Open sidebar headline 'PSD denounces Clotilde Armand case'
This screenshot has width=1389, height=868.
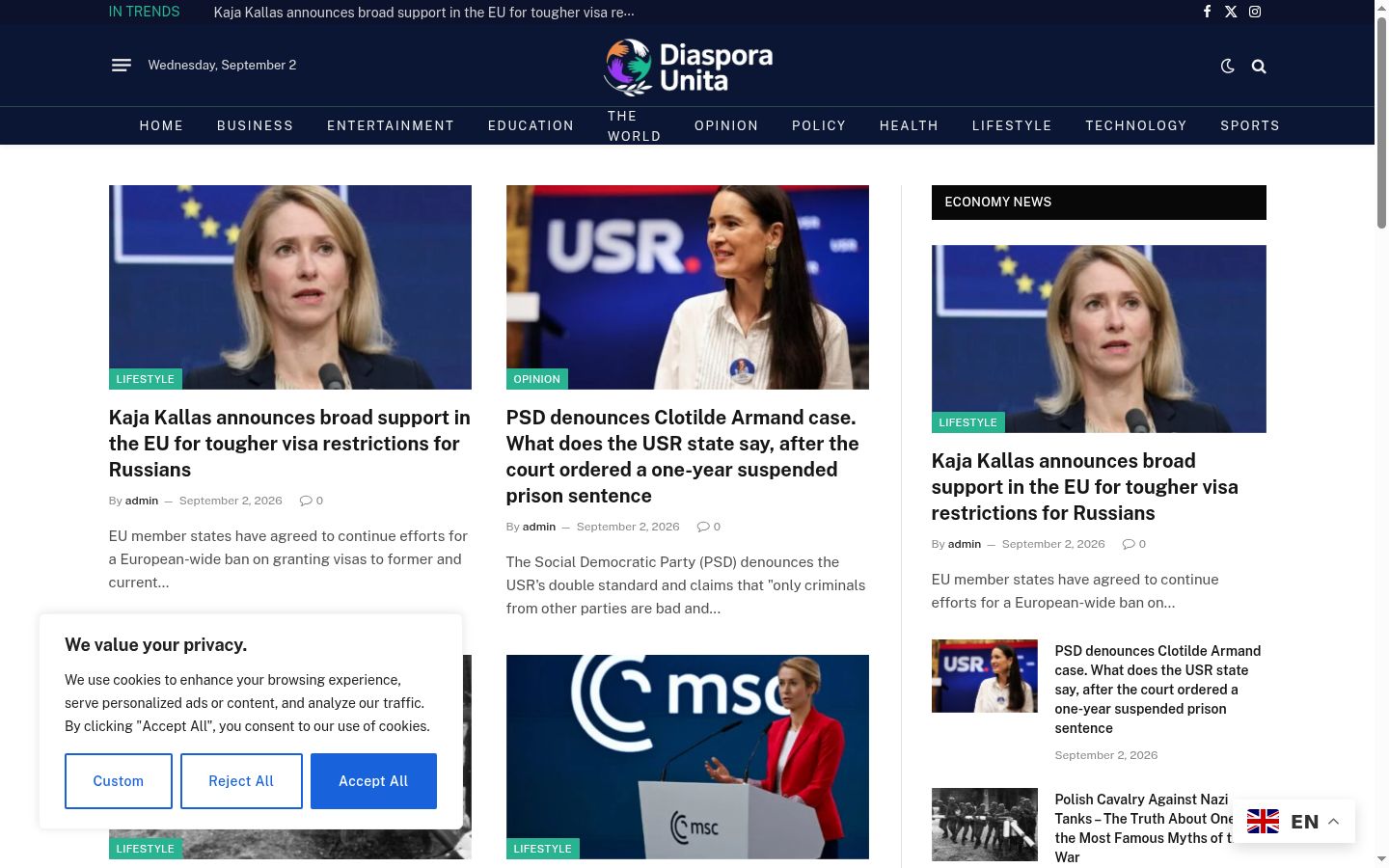(x=1158, y=690)
